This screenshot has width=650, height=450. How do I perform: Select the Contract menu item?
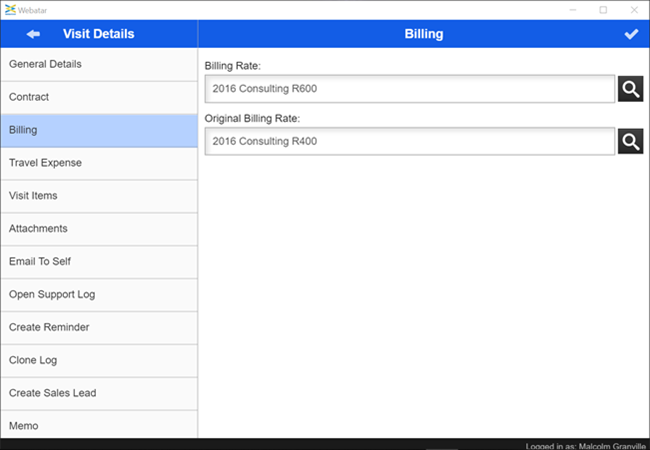coord(99,98)
